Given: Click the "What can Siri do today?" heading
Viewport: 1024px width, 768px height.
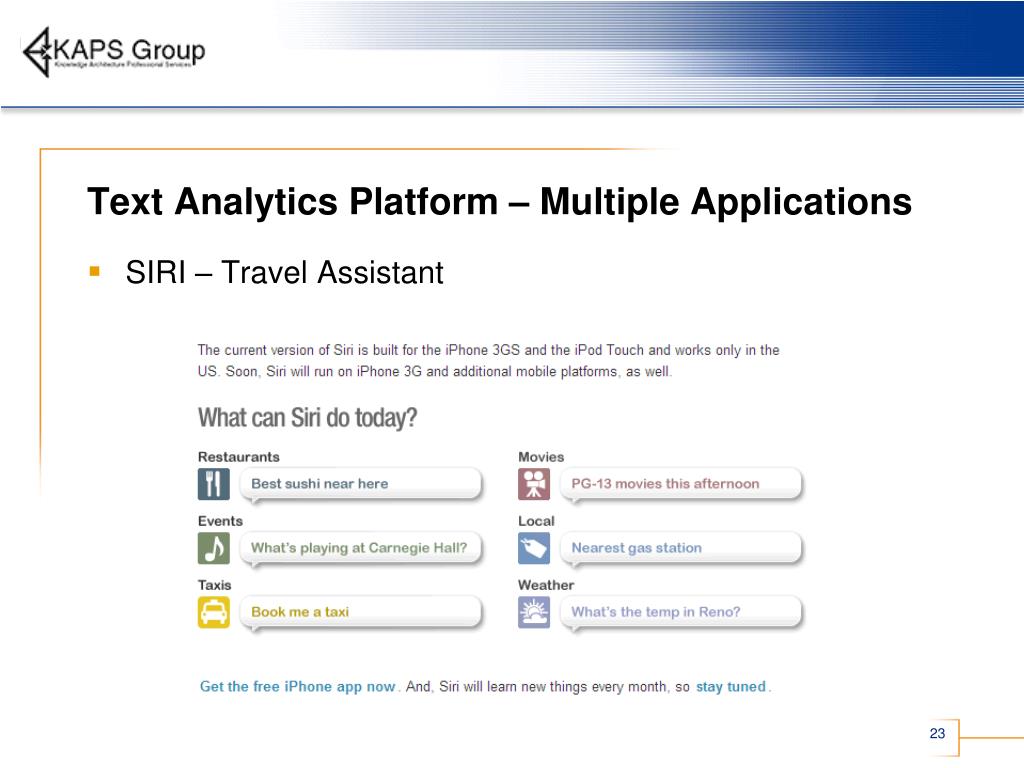Looking at the screenshot, I should 307,417.
